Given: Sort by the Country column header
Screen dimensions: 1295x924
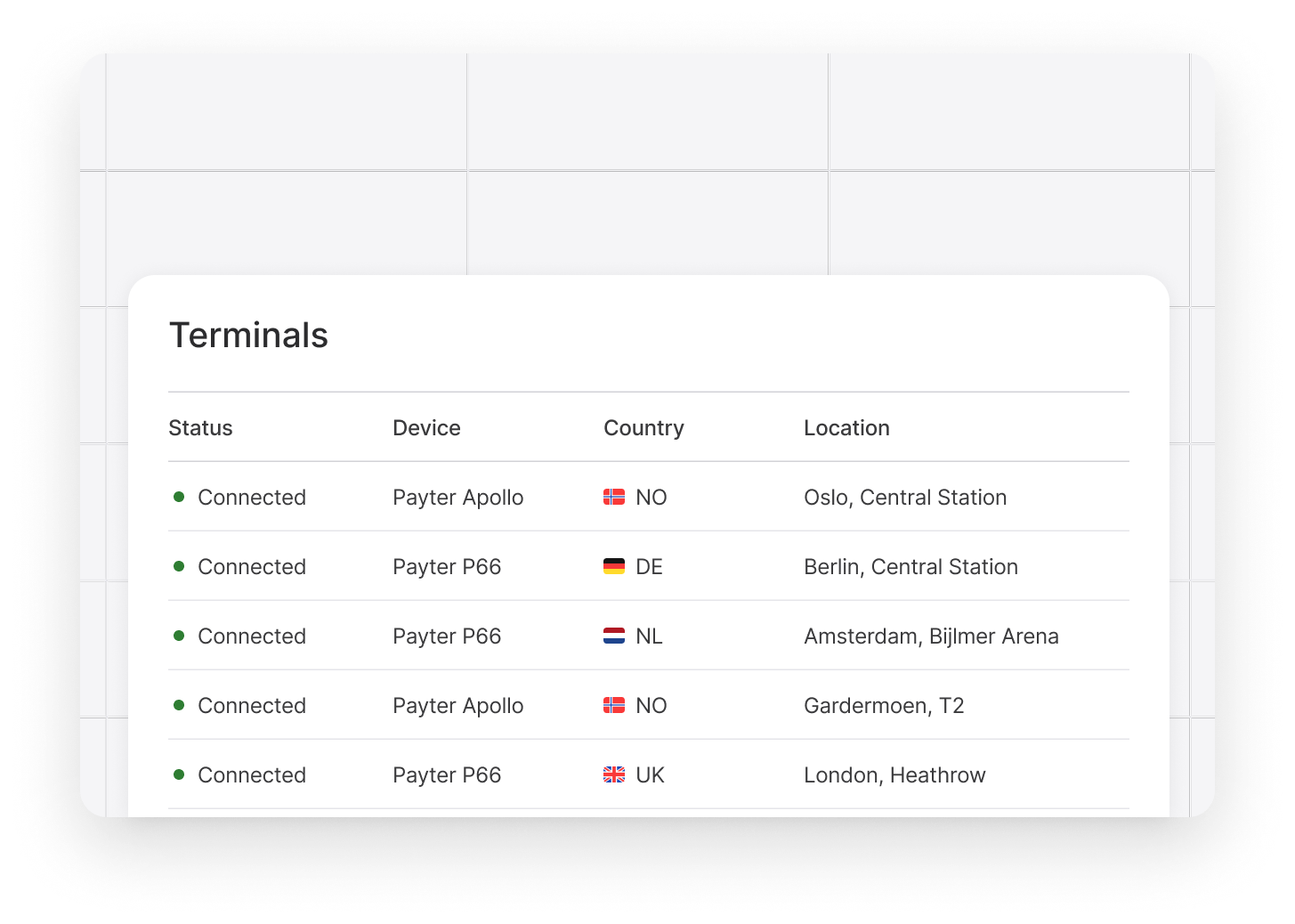Looking at the screenshot, I should tap(643, 427).
